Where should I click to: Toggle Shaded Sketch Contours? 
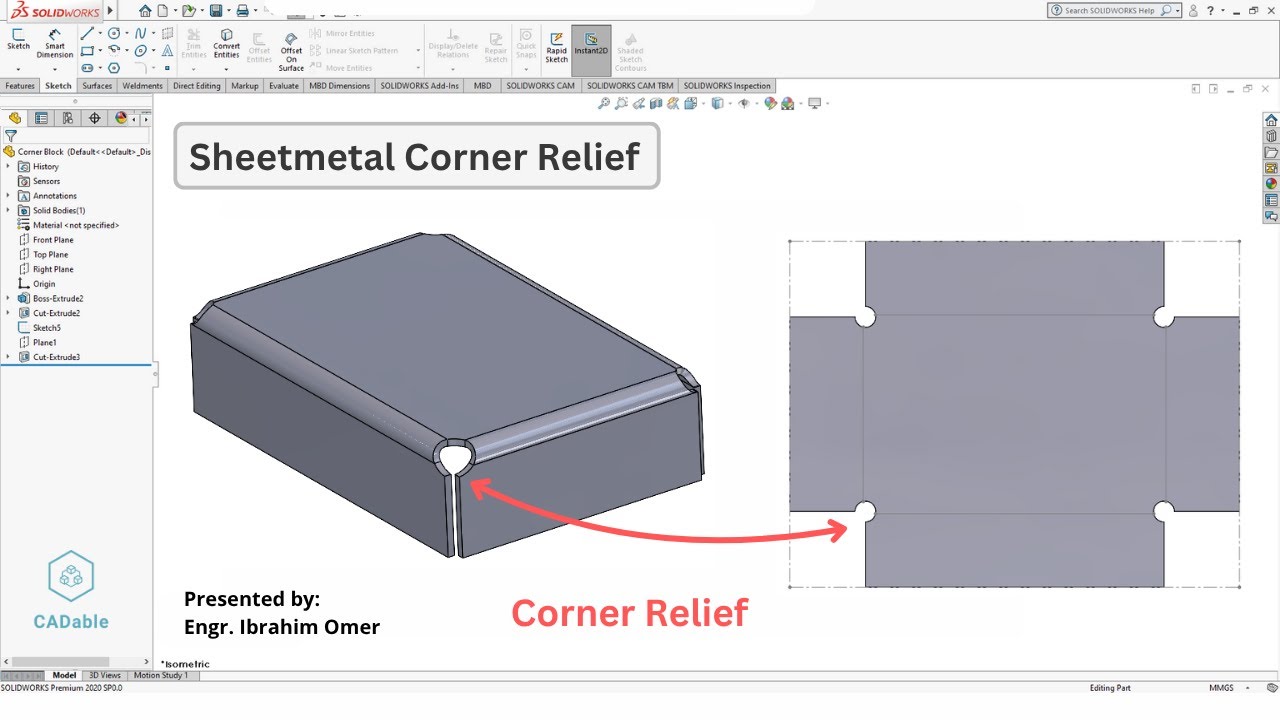pos(631,47)
